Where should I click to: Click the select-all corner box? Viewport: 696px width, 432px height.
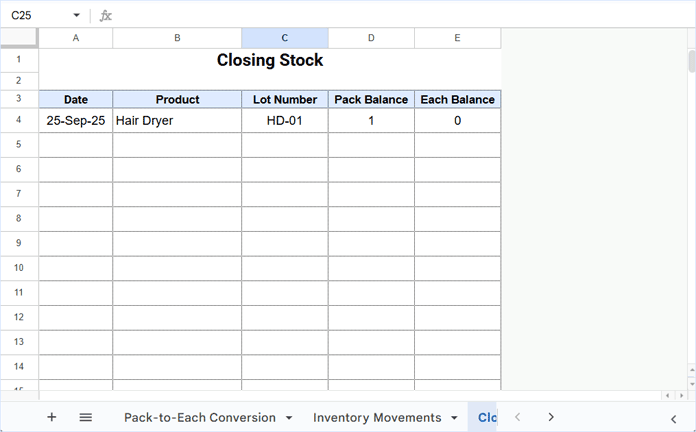click(x=19, y=37)
